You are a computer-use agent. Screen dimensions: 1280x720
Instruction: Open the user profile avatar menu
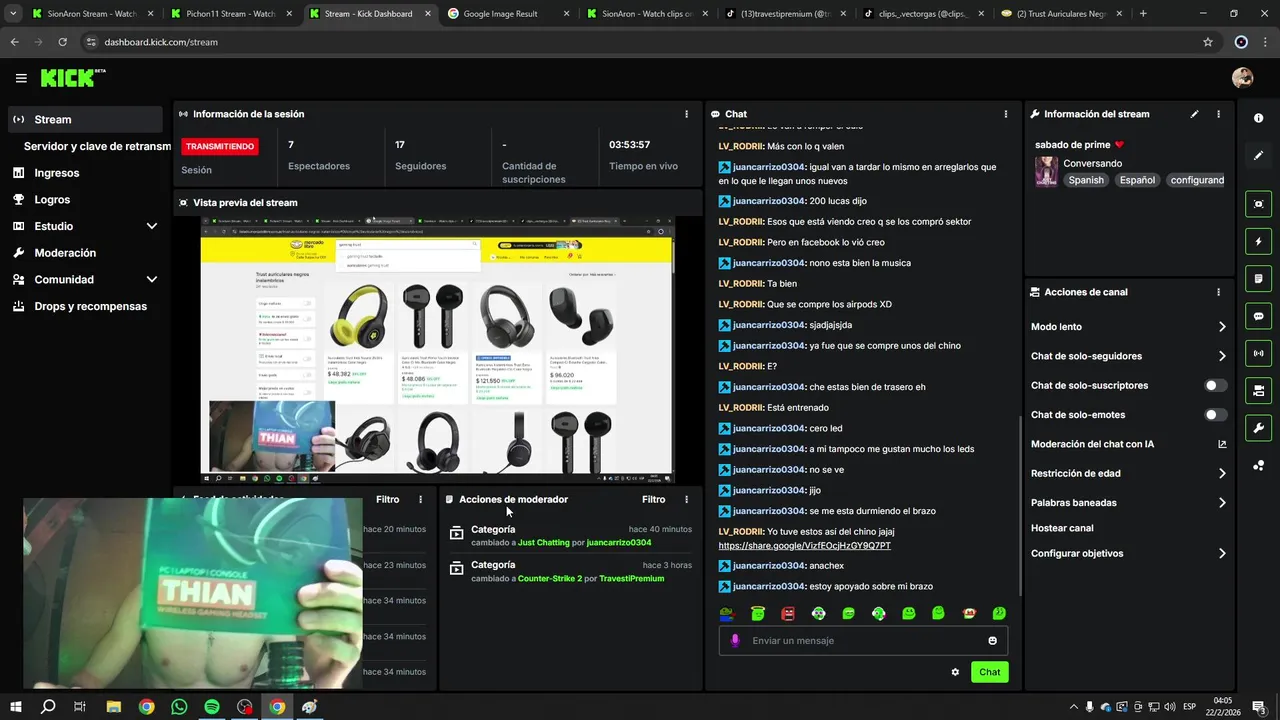(x=1242, y=78)
